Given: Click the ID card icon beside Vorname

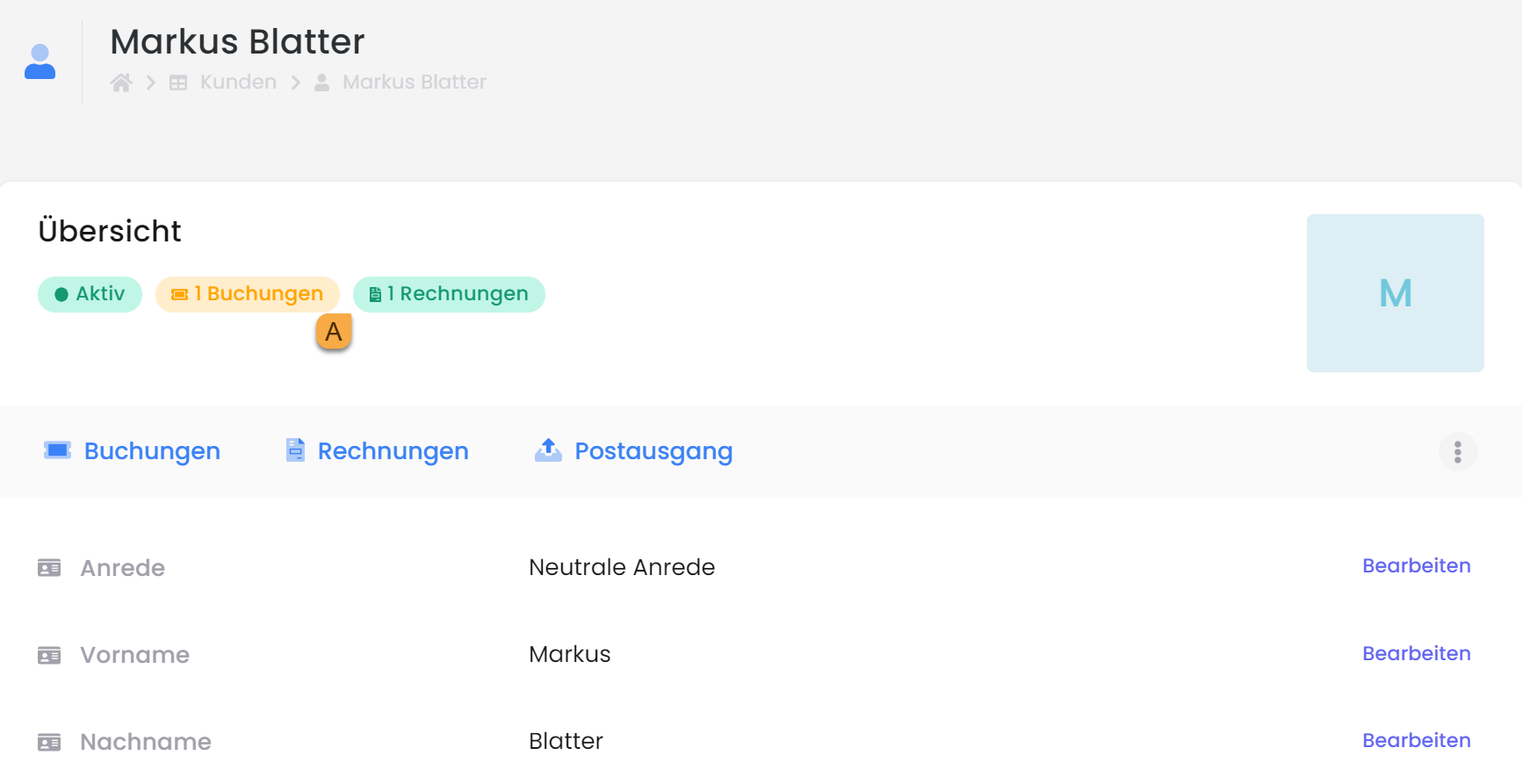Looking at the screenshot, I should (49, 656).
